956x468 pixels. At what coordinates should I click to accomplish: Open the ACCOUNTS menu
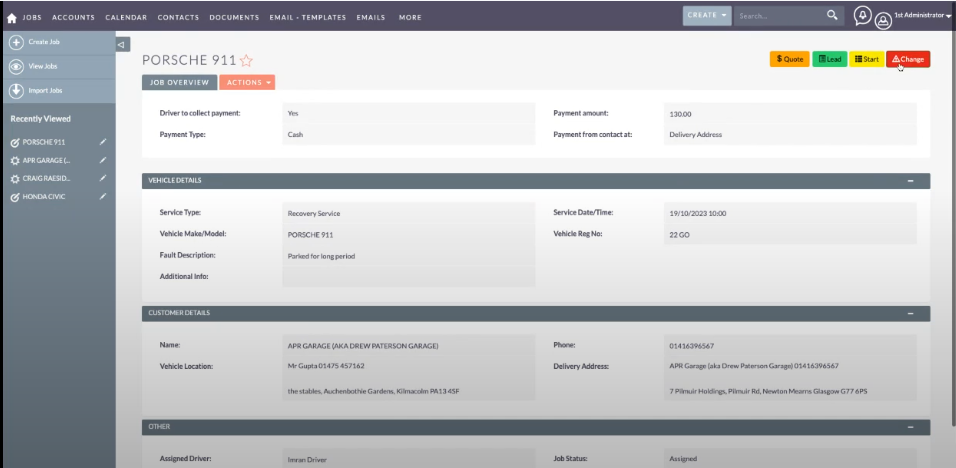coord(73,18)
